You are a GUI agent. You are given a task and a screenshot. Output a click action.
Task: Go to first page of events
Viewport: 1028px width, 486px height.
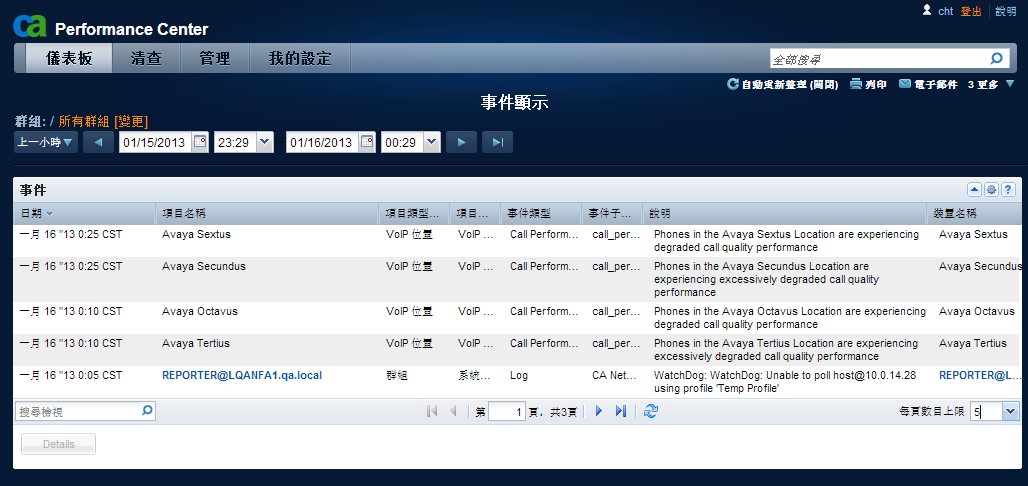click(x=432, y=411)
